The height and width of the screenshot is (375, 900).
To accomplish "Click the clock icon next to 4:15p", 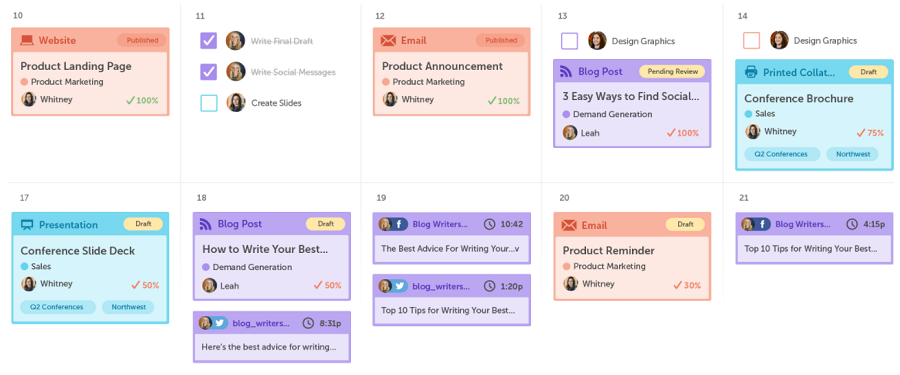I will pyautogui.click(x=852, y=224).
